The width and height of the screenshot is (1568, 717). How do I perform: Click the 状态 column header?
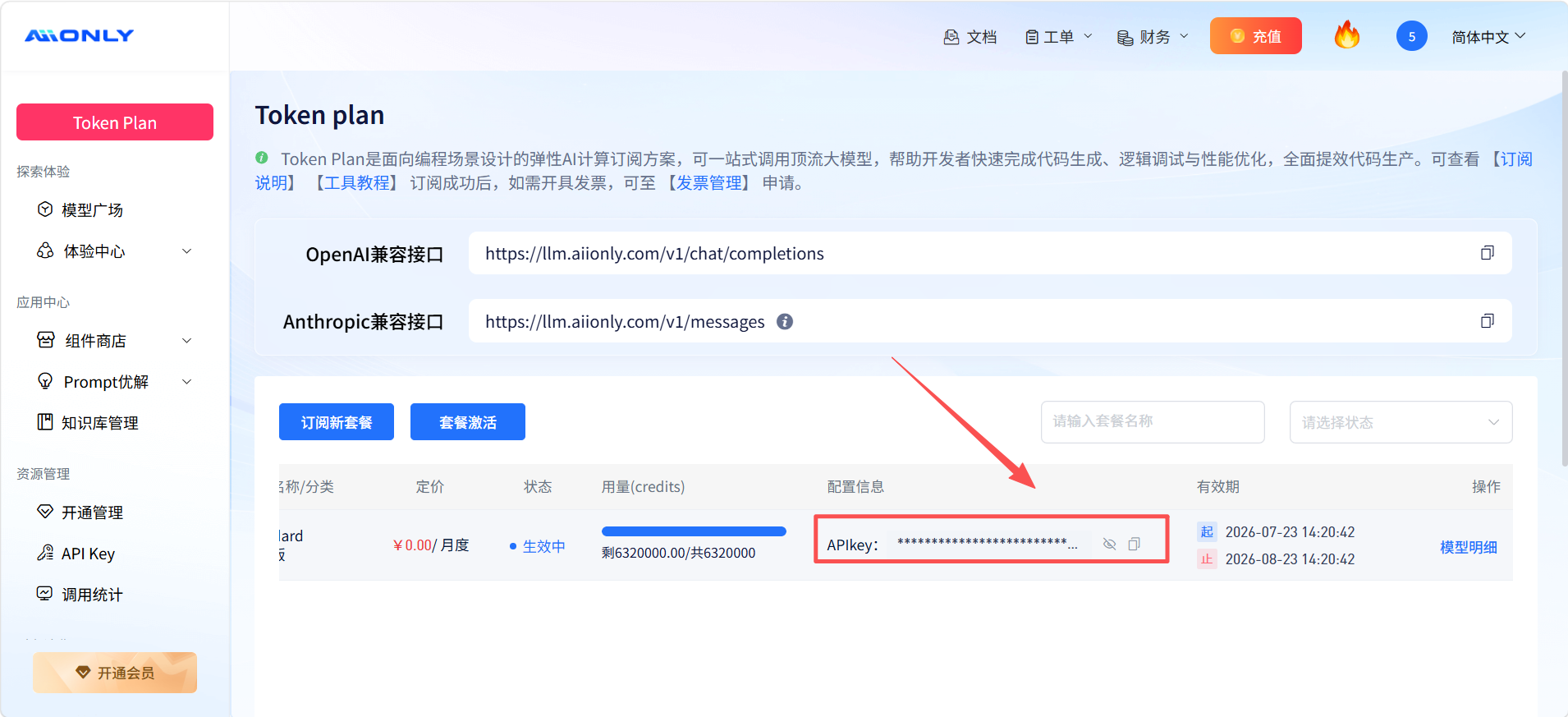click(538, 487)
